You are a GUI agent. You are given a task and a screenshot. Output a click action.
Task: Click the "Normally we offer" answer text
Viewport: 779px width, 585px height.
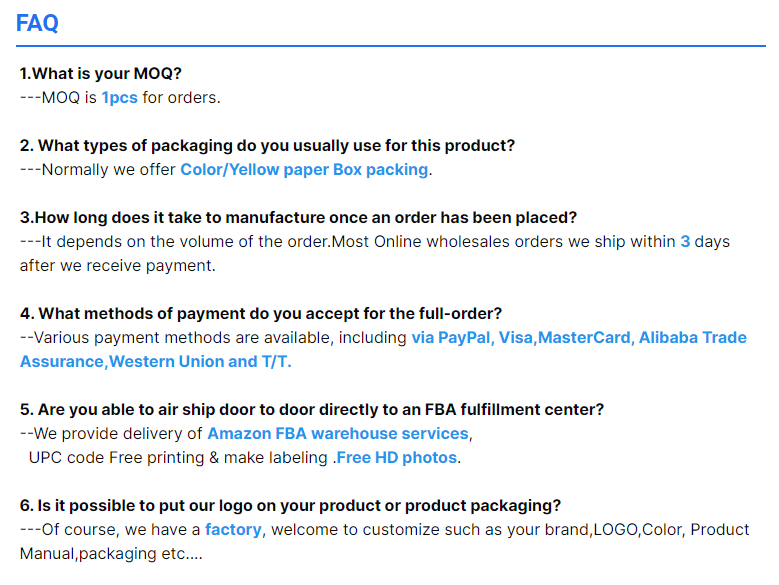pos(108,169)
